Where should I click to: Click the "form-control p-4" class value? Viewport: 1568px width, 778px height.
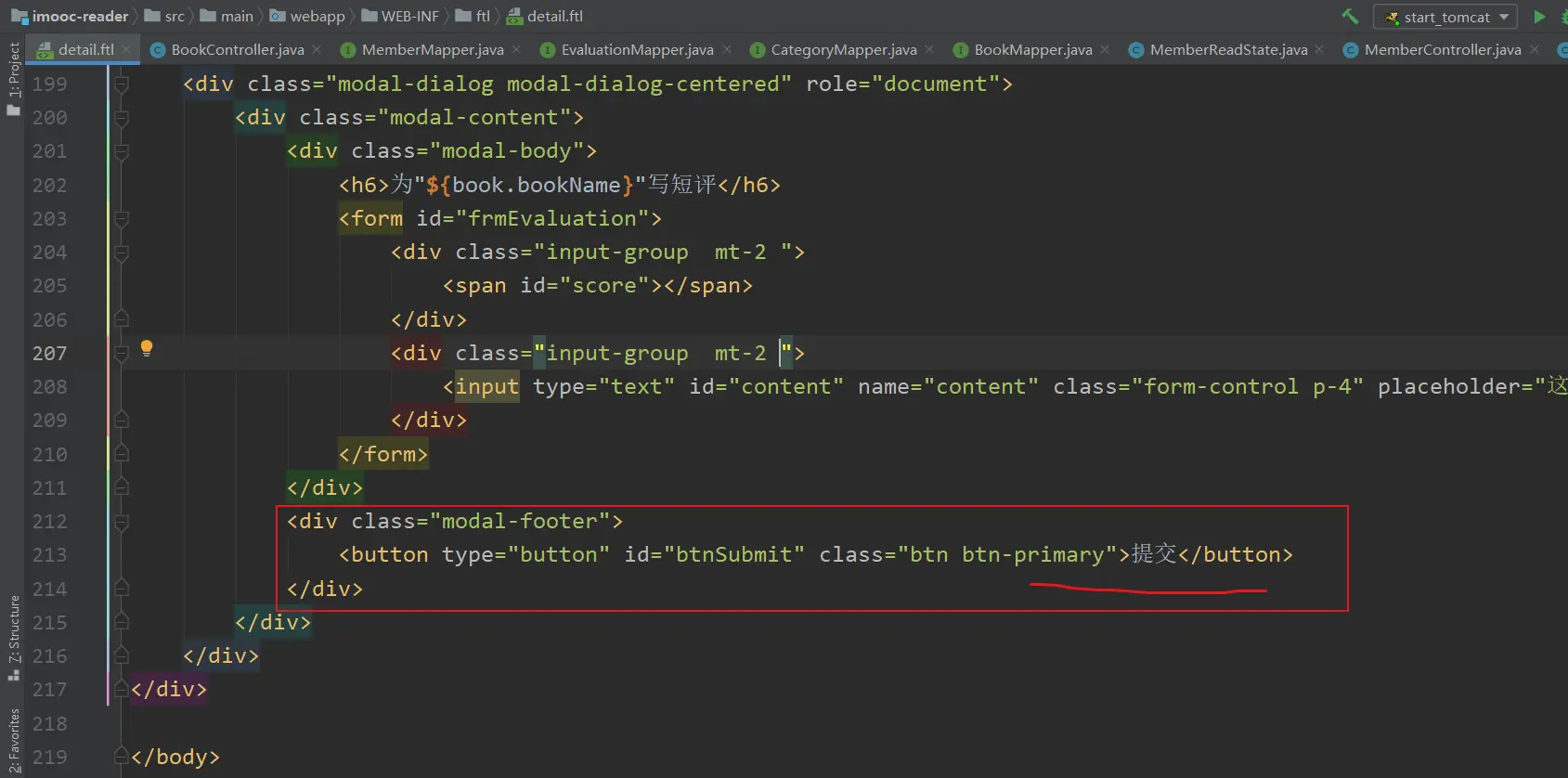[1247, 386]
